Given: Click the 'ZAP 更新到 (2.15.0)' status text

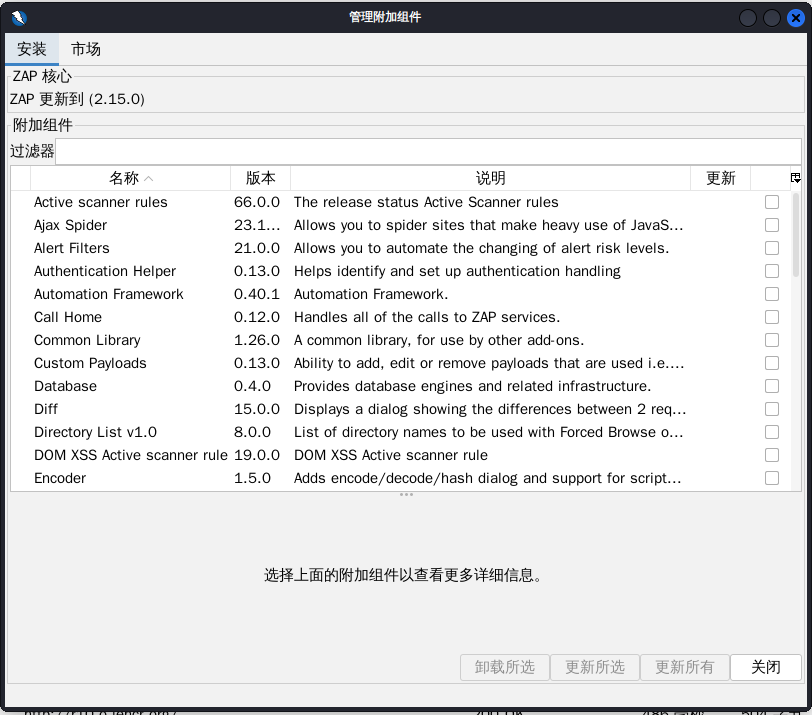Looking at the screenshot, I should tap(77, 99).
